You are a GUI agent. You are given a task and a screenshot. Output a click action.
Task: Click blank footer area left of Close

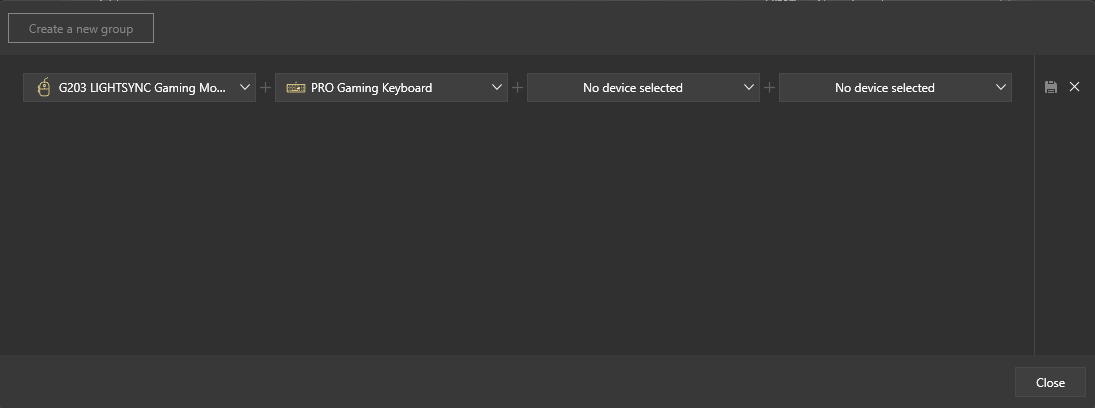[x=500, y=382]
